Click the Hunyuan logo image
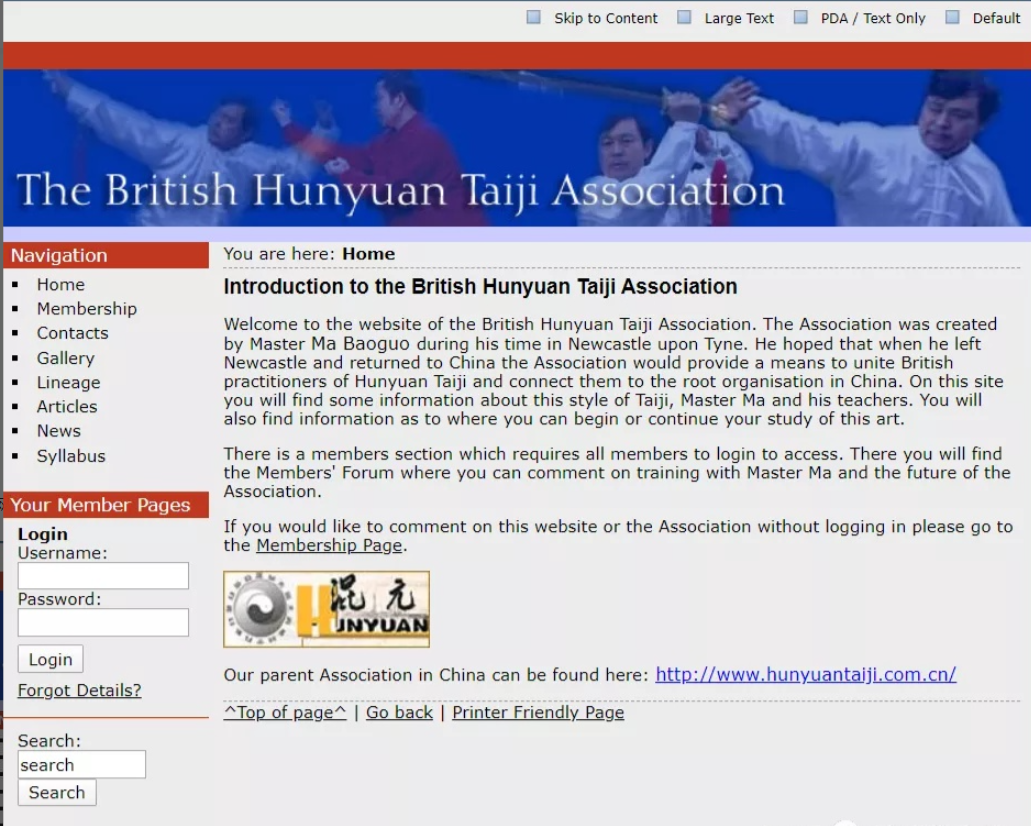The image size is (1031, 826). click(327, 609)
